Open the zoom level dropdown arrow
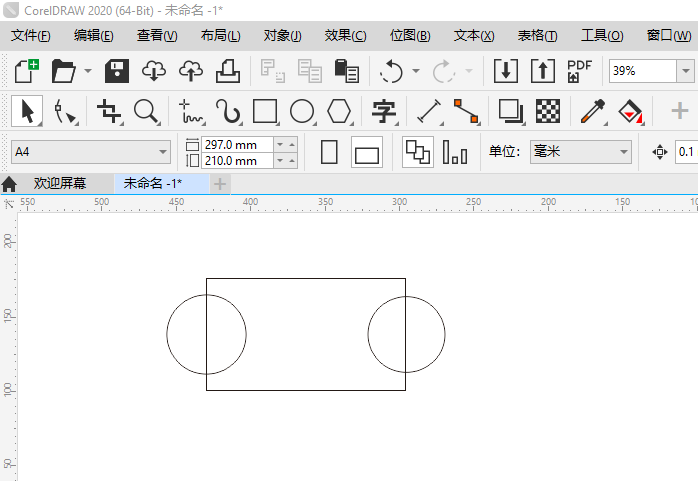Screen dimensions: 698x481 click(x=686, y=71)
